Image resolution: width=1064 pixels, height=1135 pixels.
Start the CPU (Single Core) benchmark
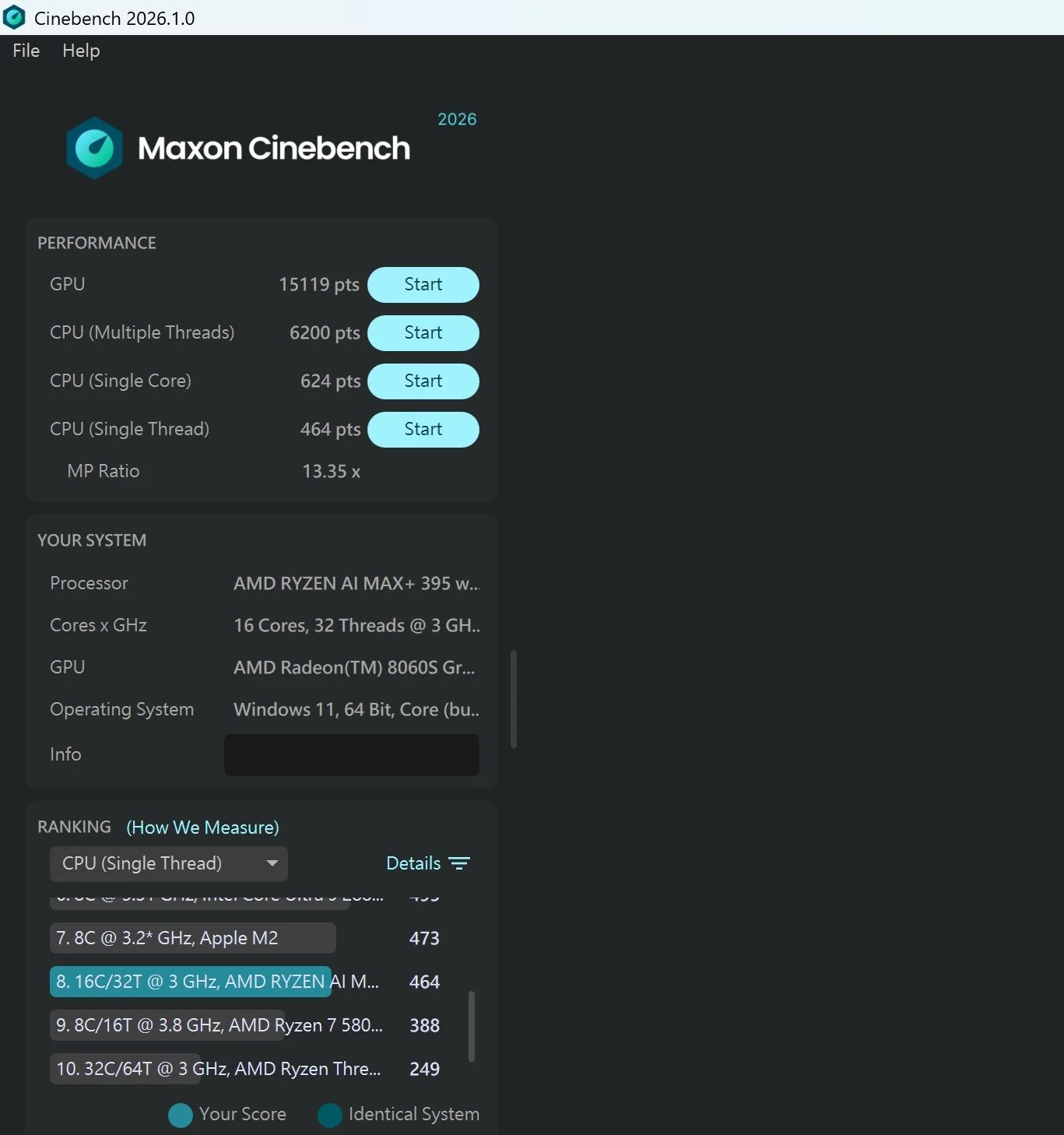pos(423,381)
